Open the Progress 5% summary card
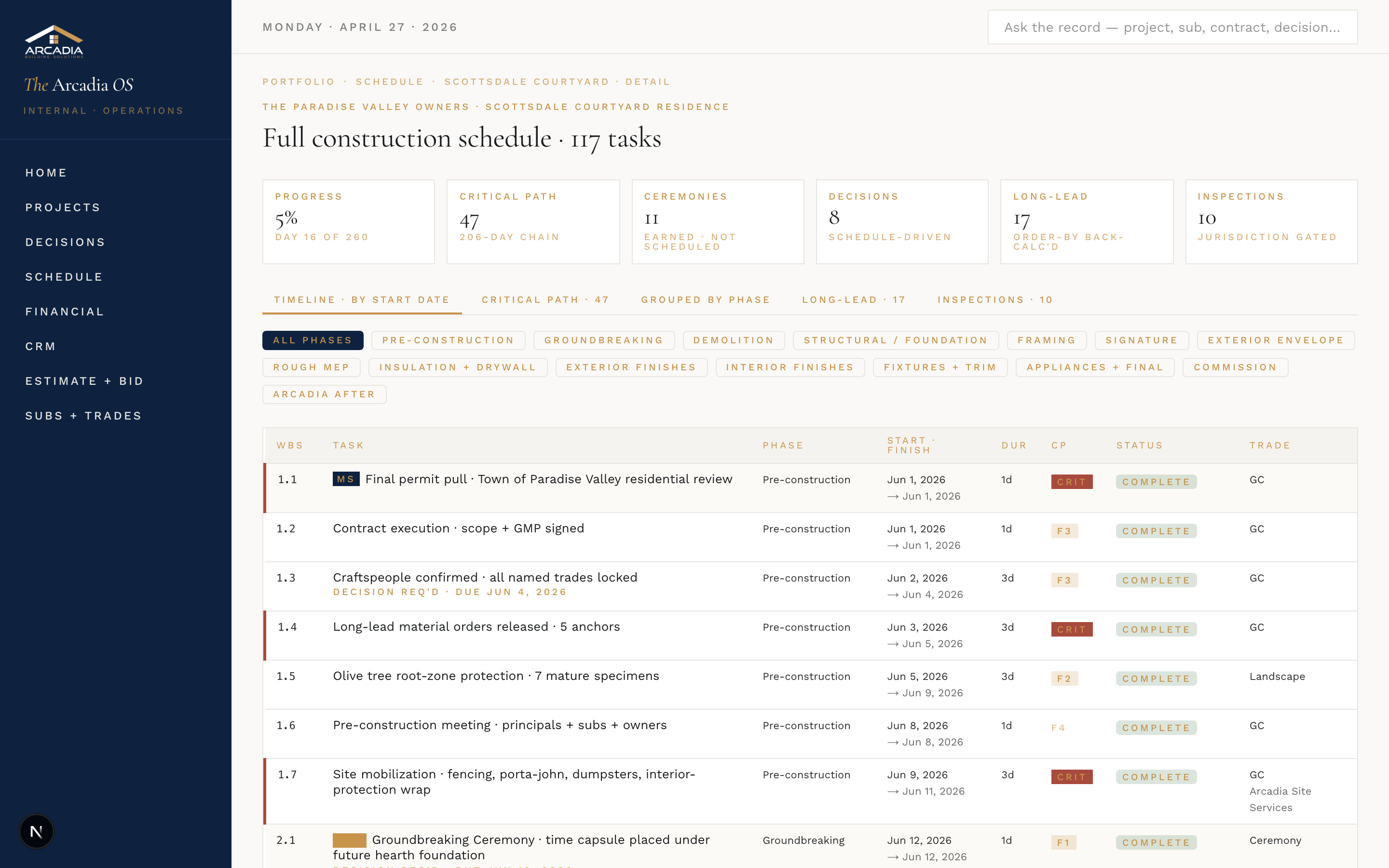Viewport: 1389px width, 868px height. point(348,222)
